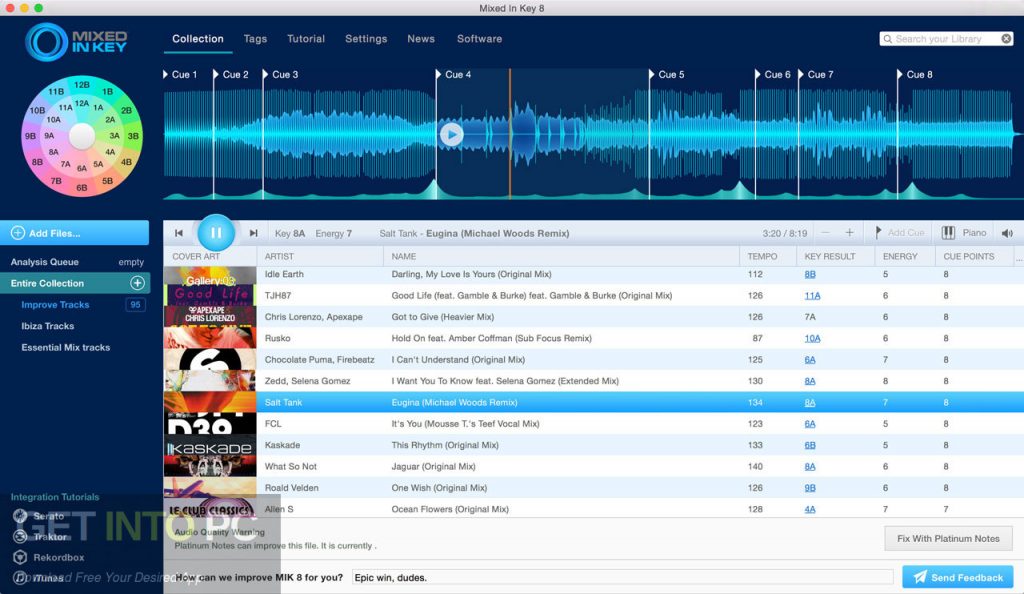This screenshot has width=1024, height=594.
Task: Open the Serato integration tutorial
Action: [40, 516]
